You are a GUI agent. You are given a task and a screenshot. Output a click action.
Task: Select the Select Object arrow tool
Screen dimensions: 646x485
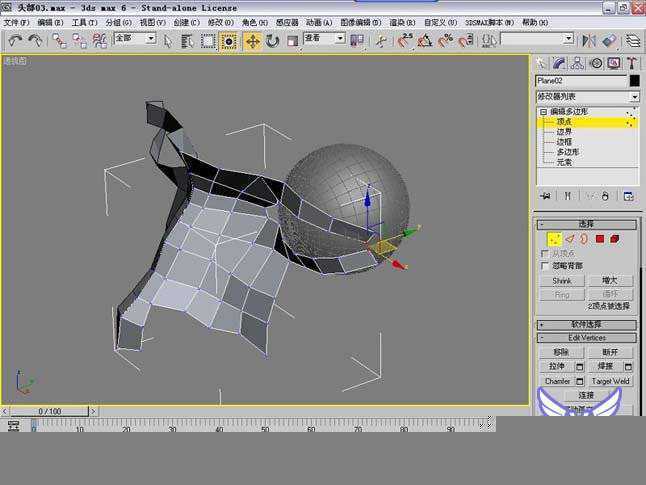[x=168, y=41]
